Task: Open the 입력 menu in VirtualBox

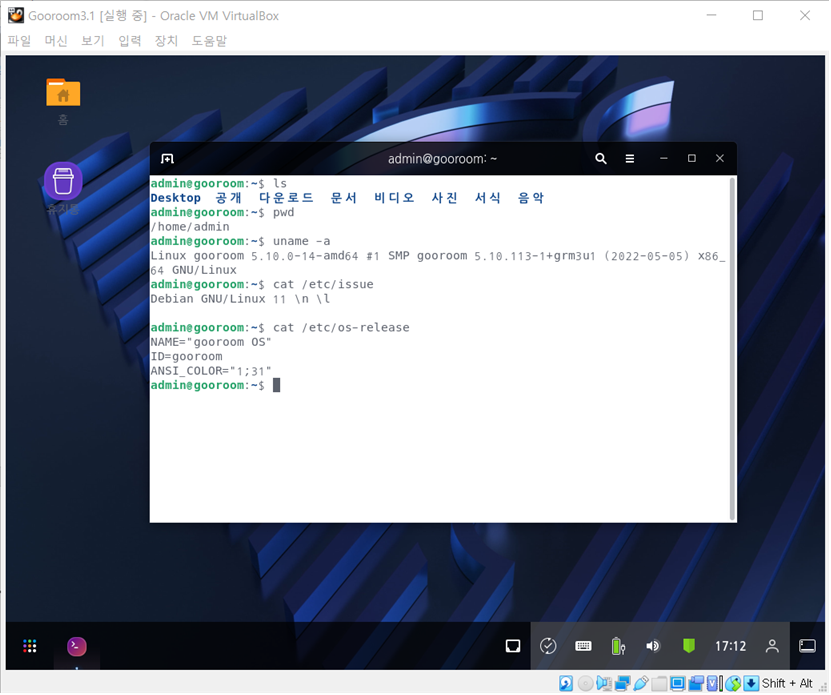Action: coord(130,41)
